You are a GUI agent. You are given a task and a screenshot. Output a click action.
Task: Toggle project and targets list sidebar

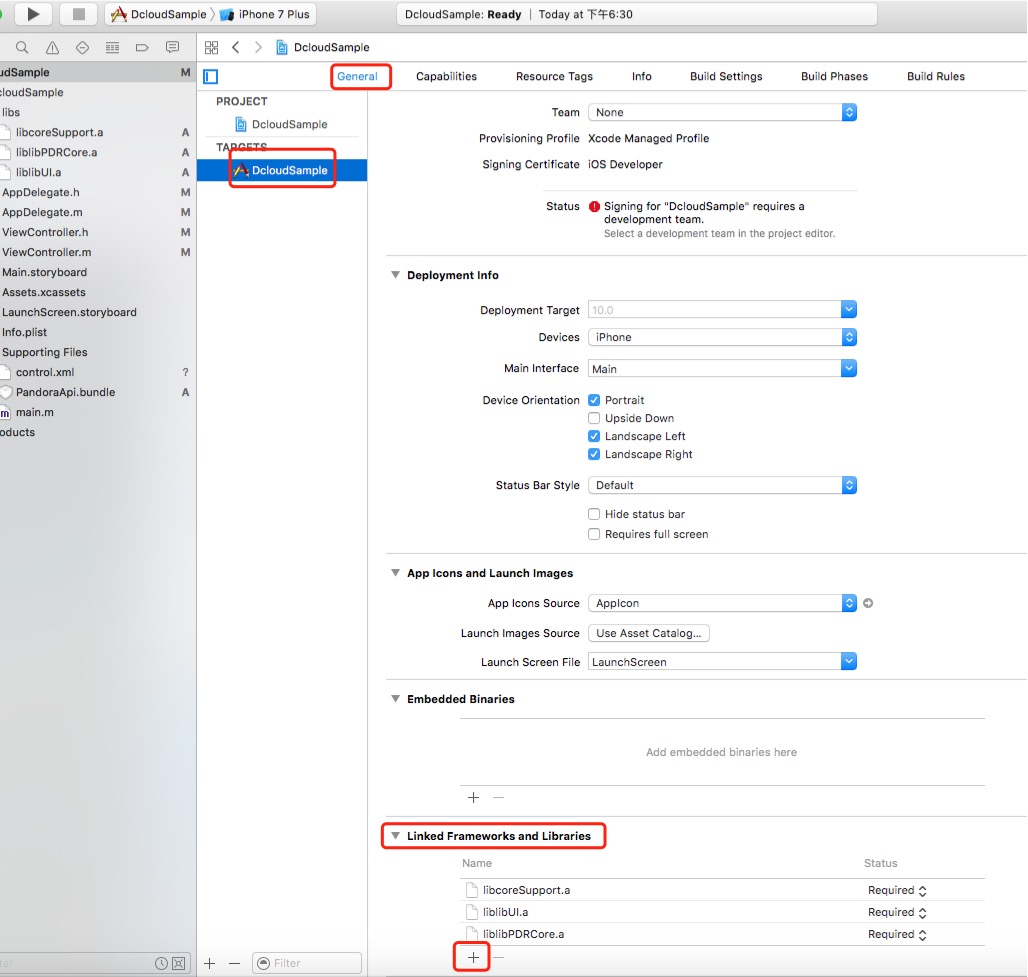pos(210,77)
